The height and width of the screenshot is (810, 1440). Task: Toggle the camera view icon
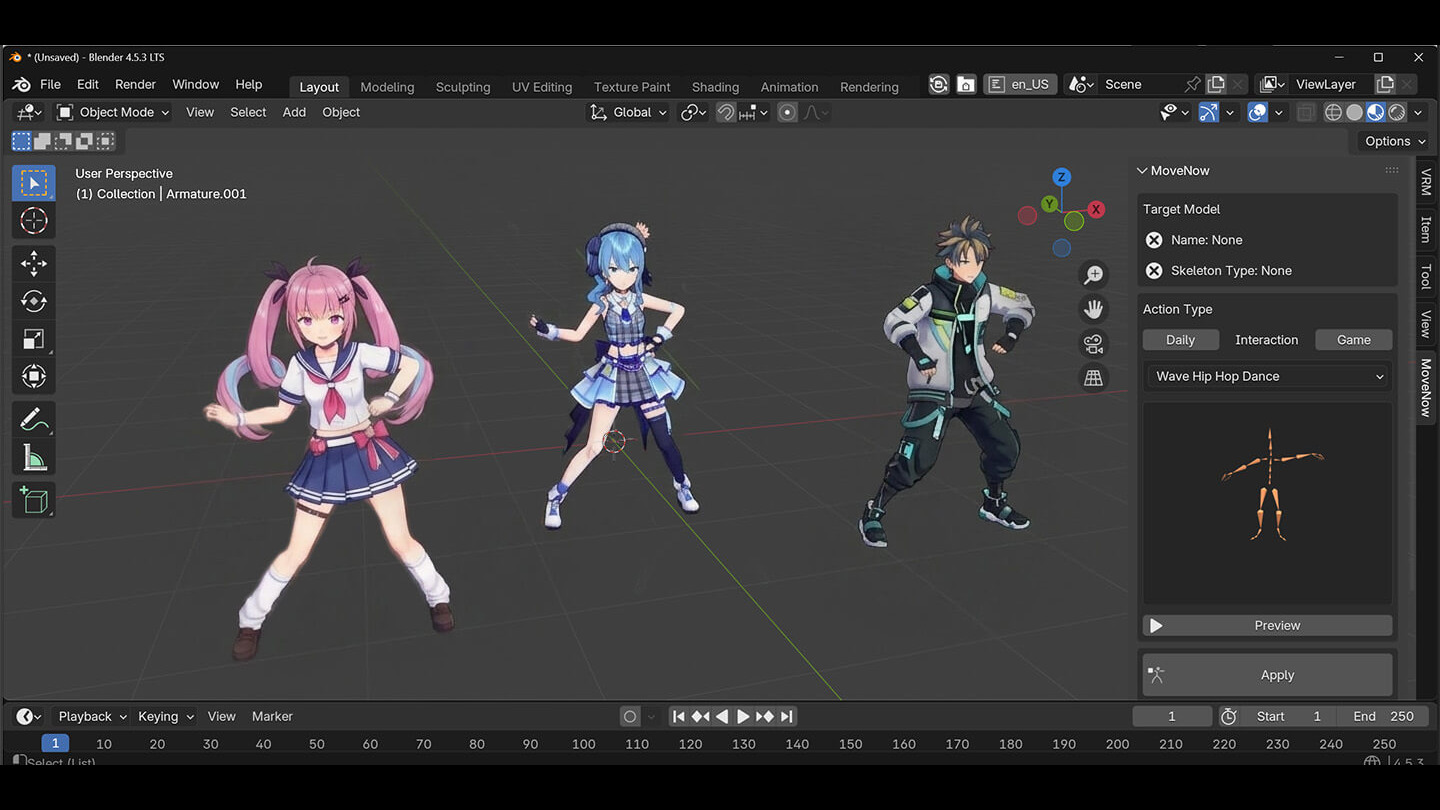[1093, 344]
